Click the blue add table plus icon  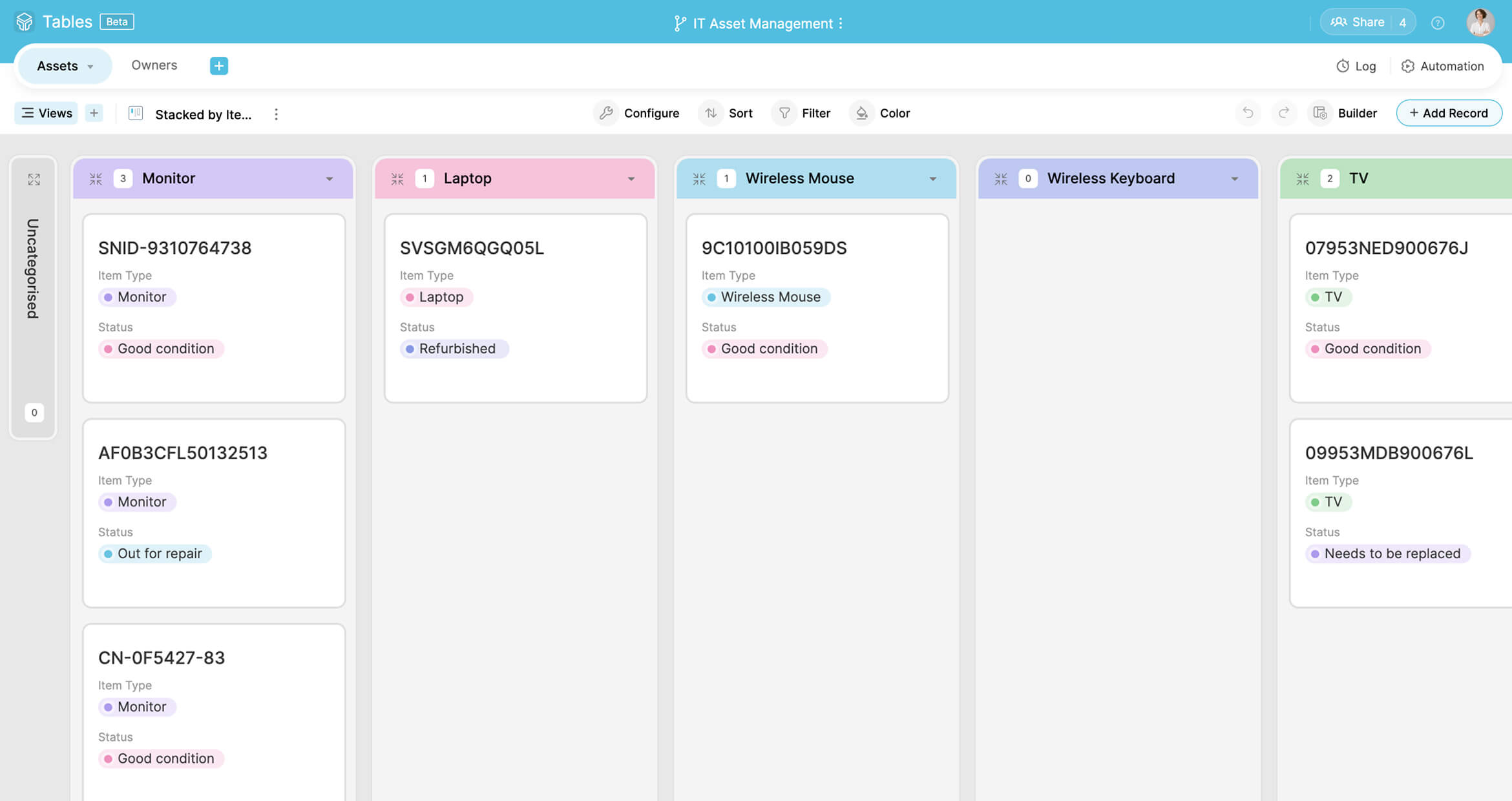pyautogui.click(x=218, y=66)
